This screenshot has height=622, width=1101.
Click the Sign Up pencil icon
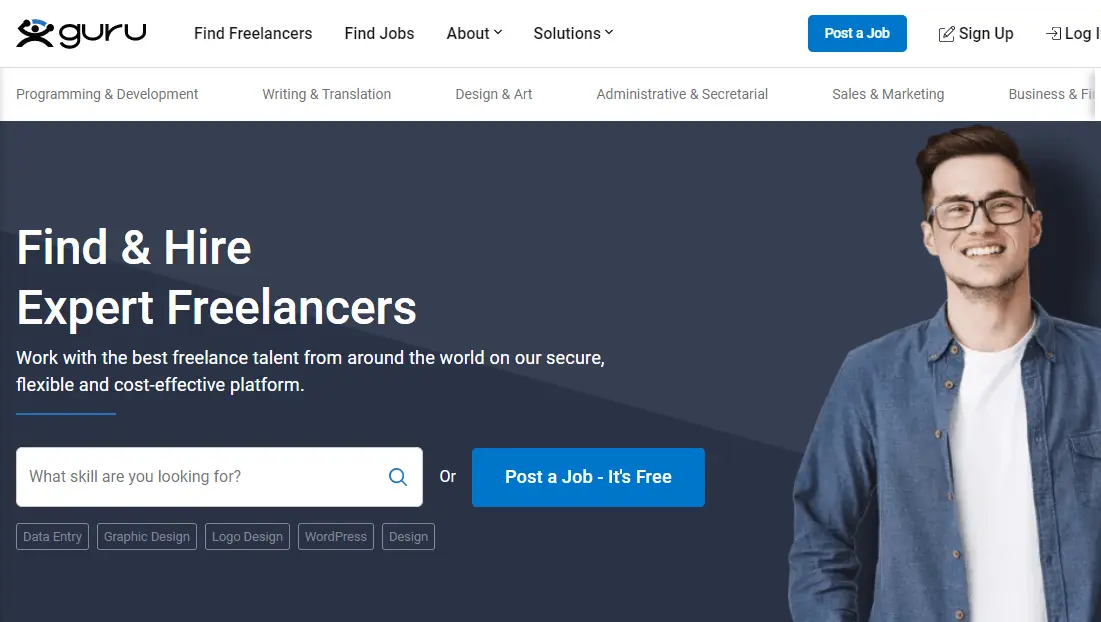pos(947,34)
